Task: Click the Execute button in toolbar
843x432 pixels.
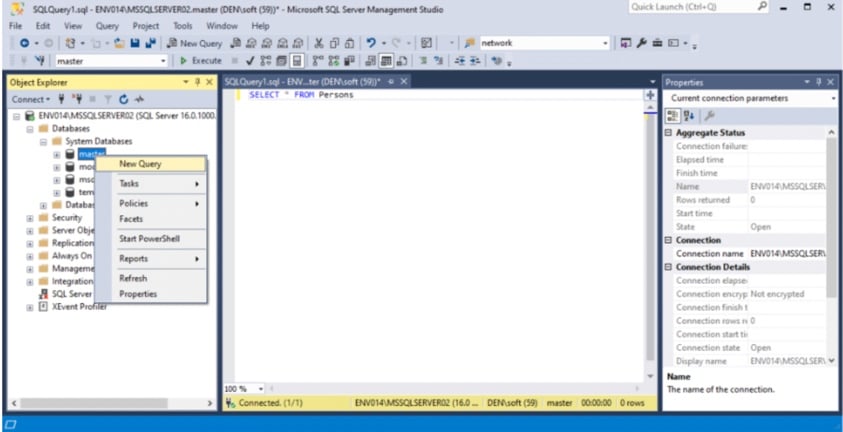Action: [x=201, y=61]
